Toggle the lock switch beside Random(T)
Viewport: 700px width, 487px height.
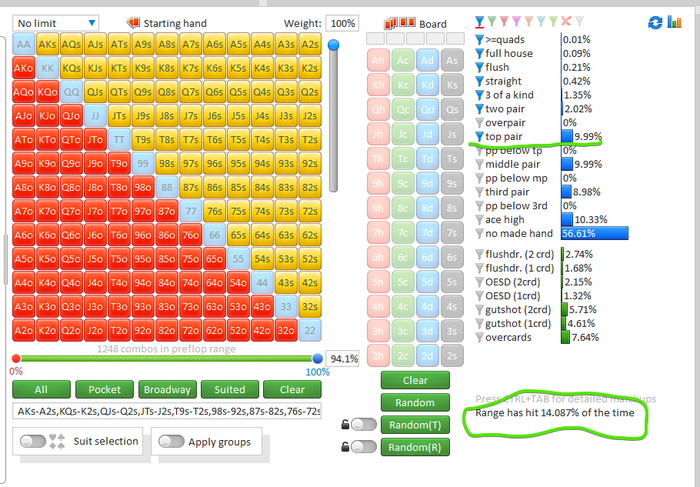[363, 425]
